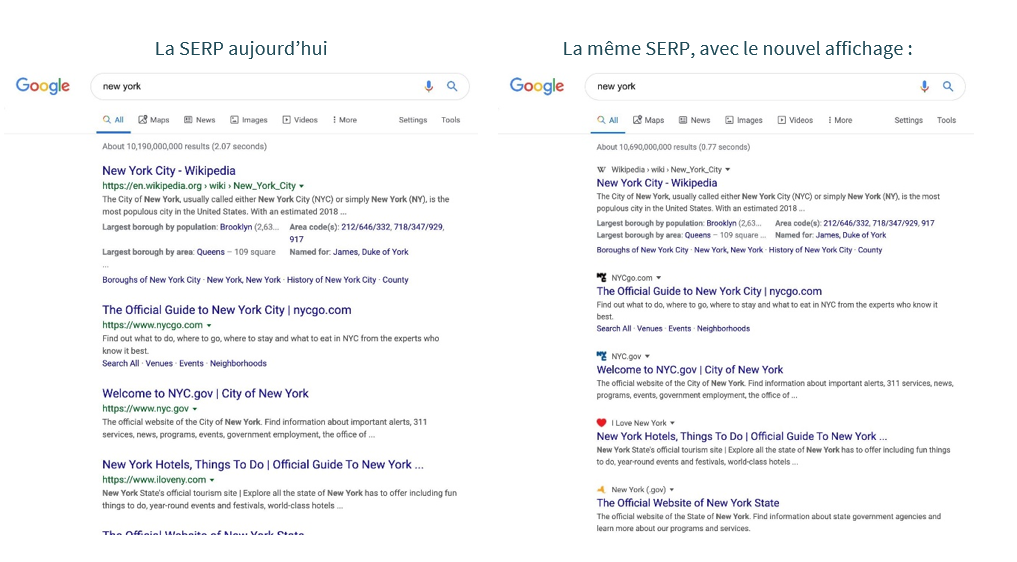The height and width of the screenshot is (562, 1017).
Task: Open the News tab in the left SERP
Action: [x=199, y=120]
